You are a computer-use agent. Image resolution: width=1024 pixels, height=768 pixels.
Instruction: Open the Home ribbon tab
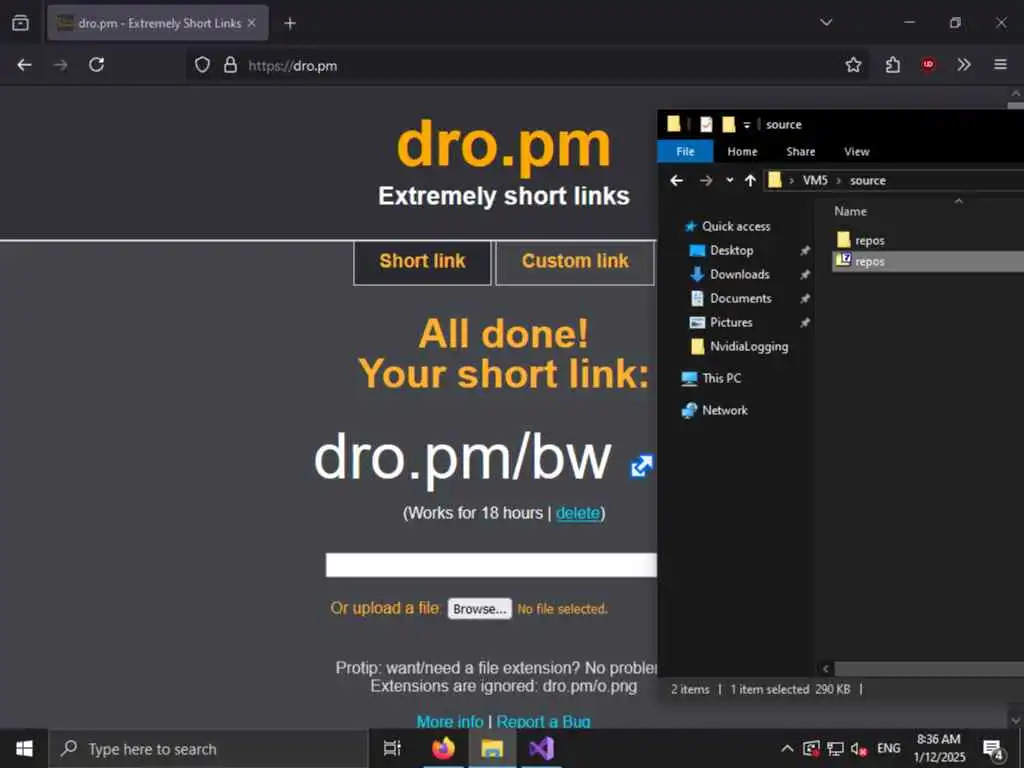pos(743,152)
